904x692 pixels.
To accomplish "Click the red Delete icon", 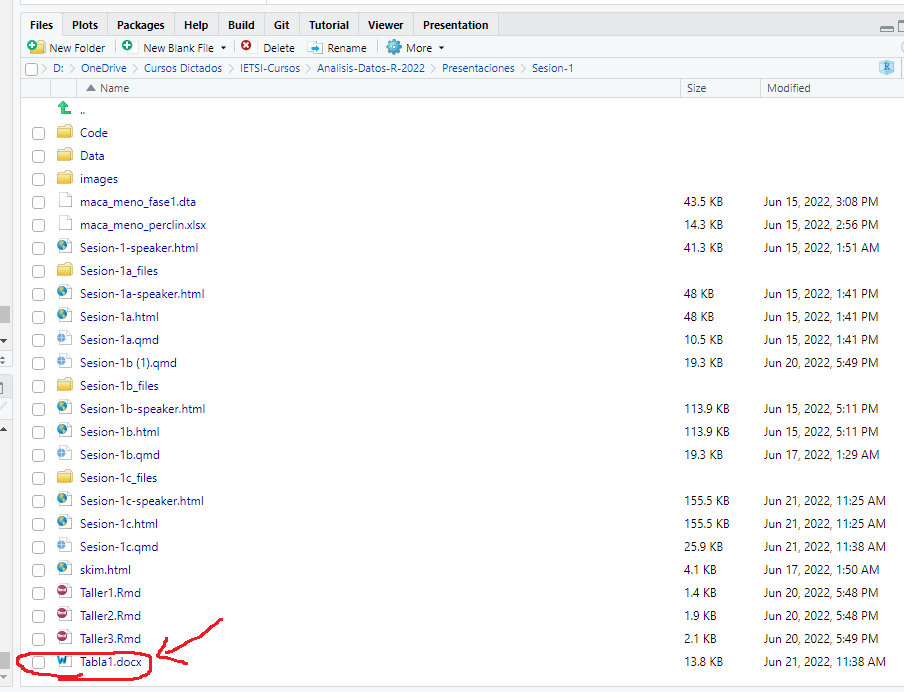I will [x=246, y=47].
